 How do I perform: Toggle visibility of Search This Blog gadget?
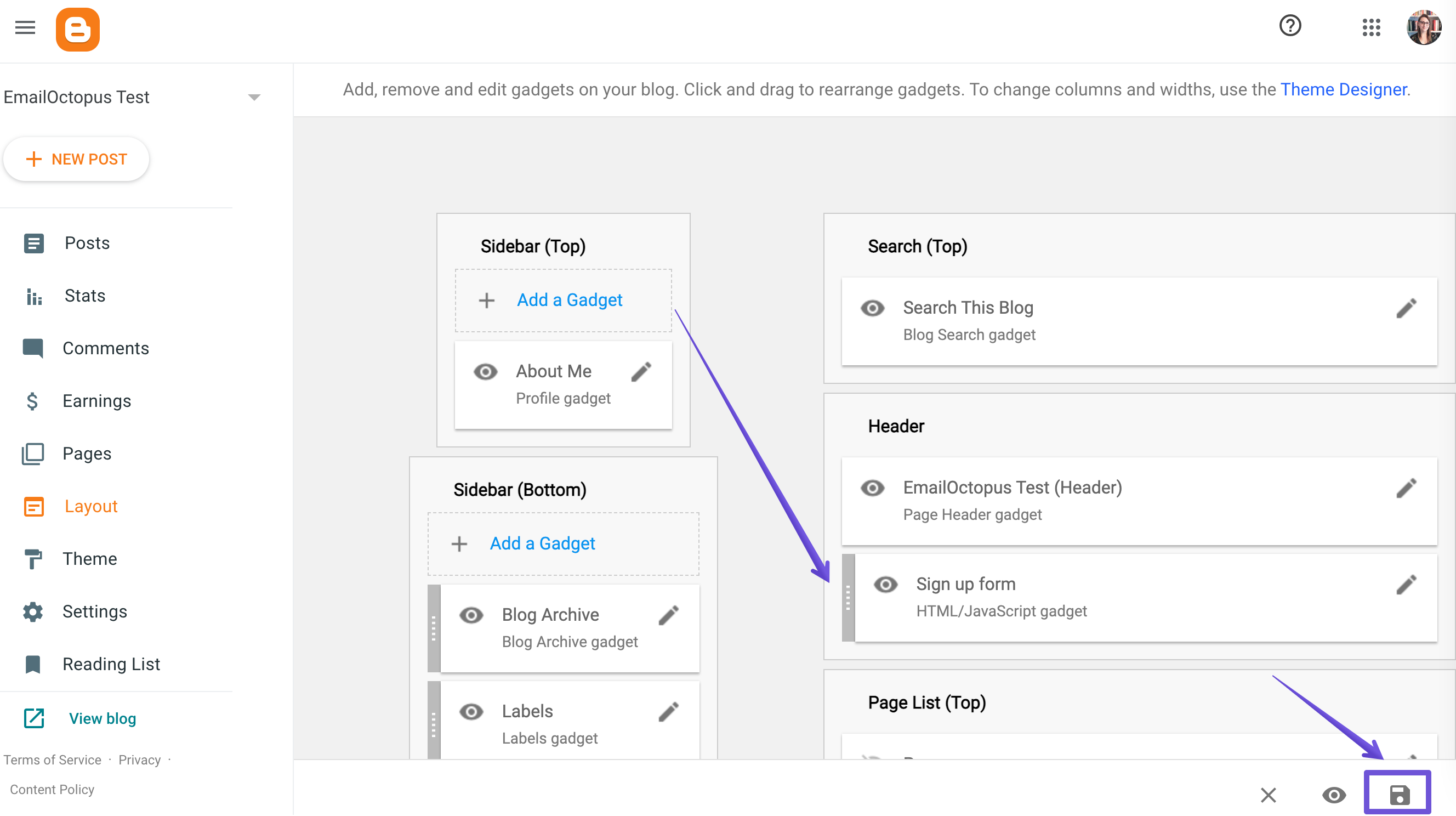click(x=872, y=308)
